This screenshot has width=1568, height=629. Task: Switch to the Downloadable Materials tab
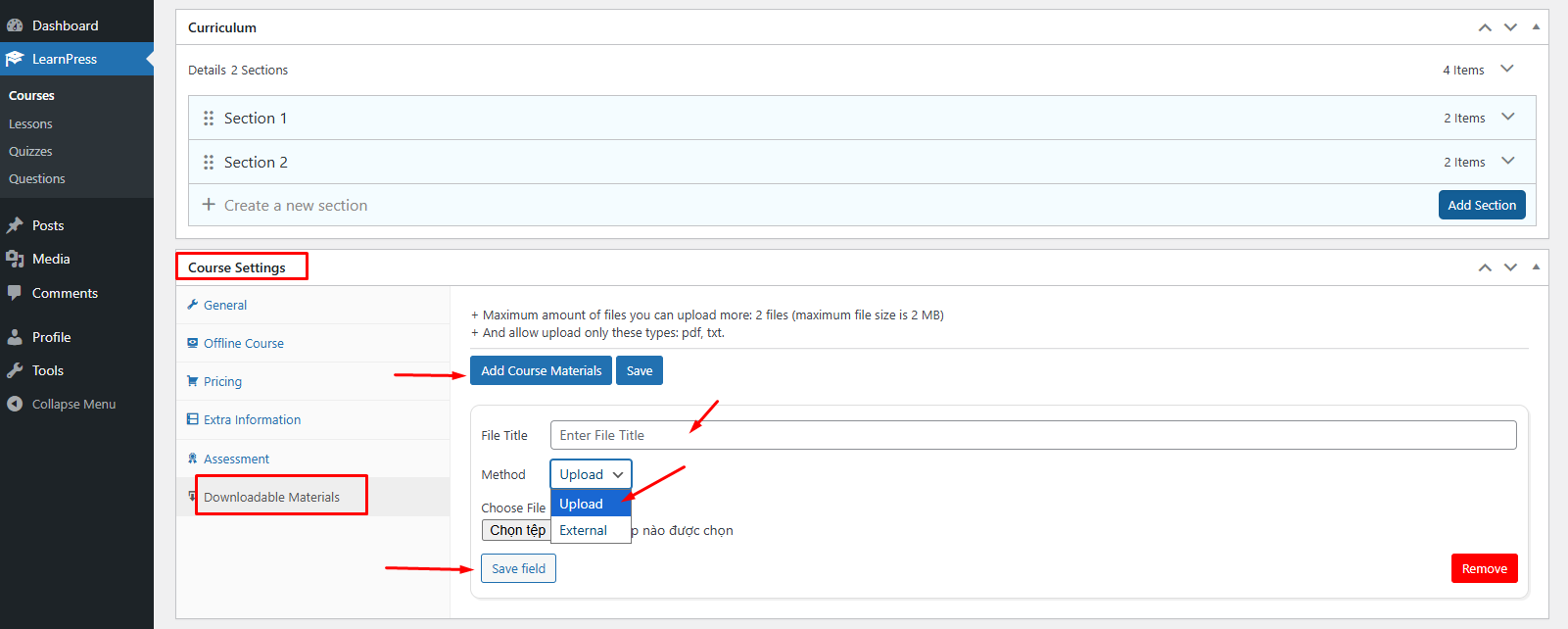coord(271,497)
